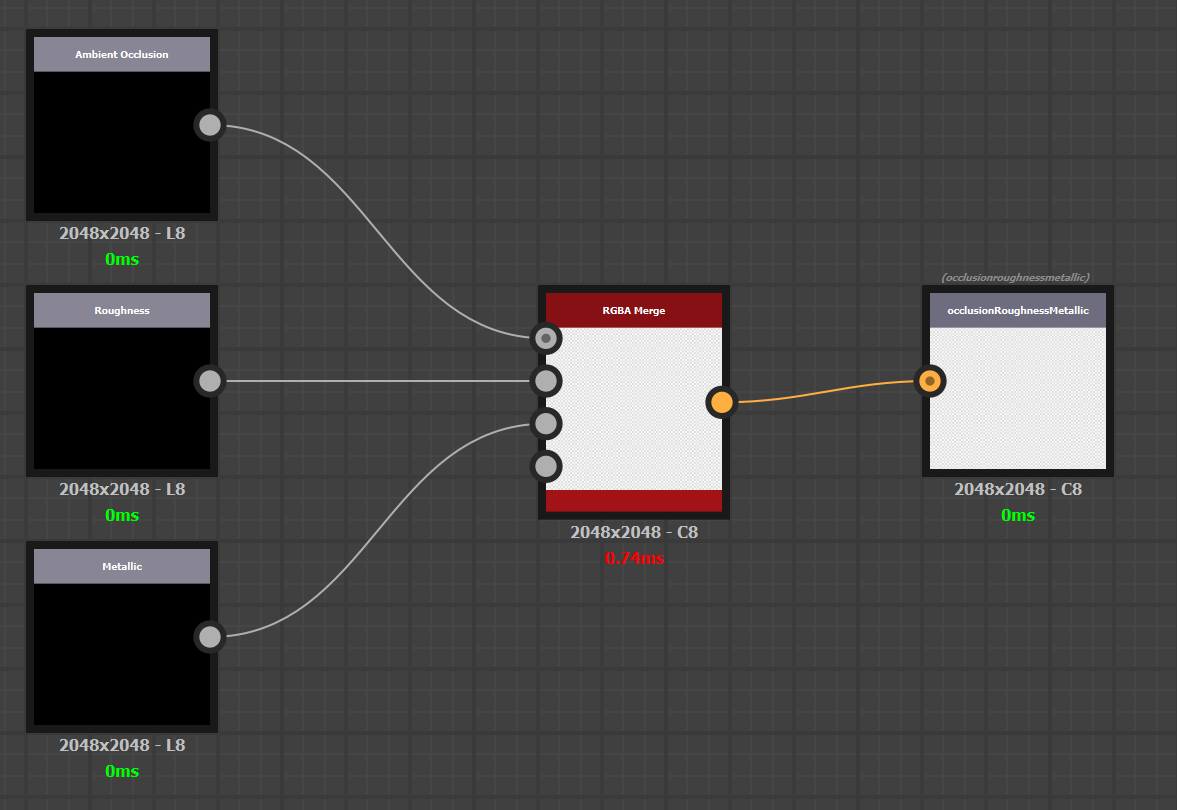Click the occlusionroughnessmetallic italic label above output node

click(1016, 277)
